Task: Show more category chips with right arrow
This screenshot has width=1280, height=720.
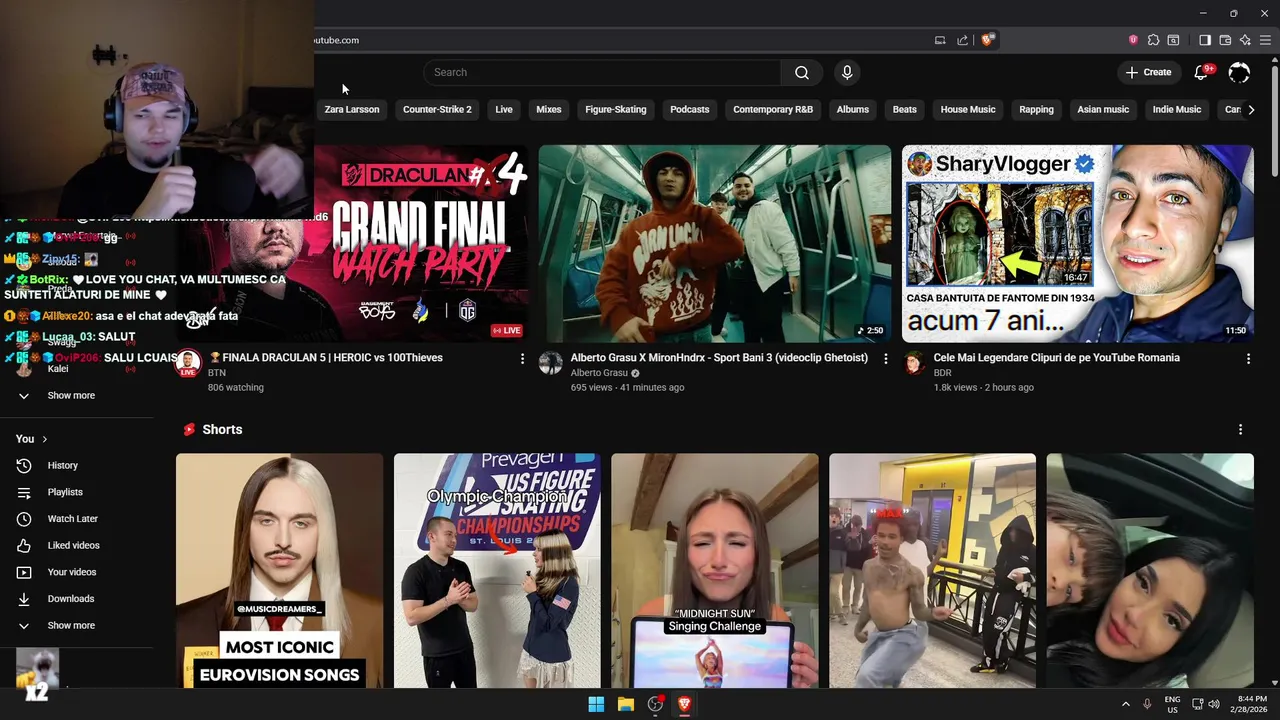Action: (x=1250, y=109)
